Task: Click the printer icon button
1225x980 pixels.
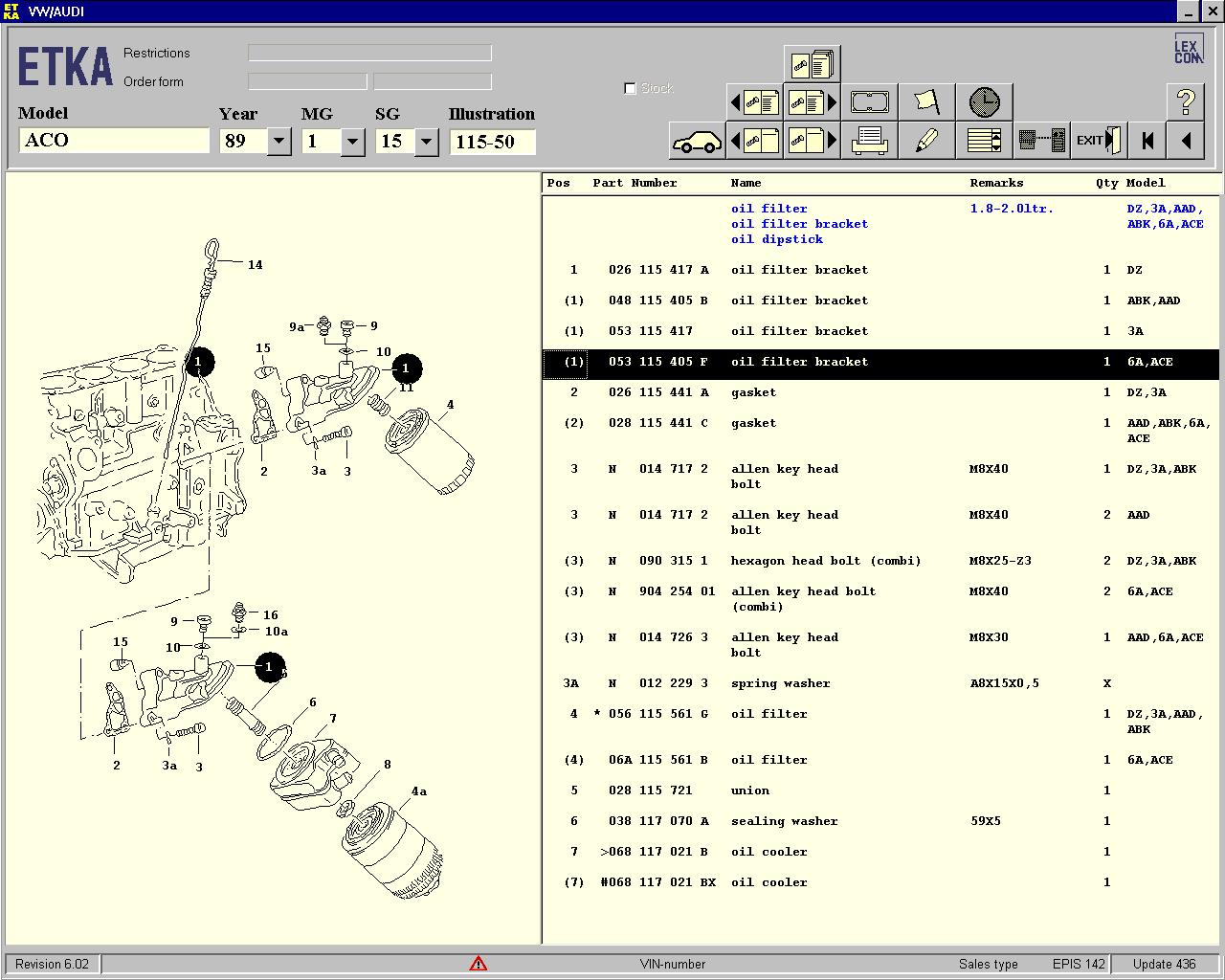Action: click(869, 142)
